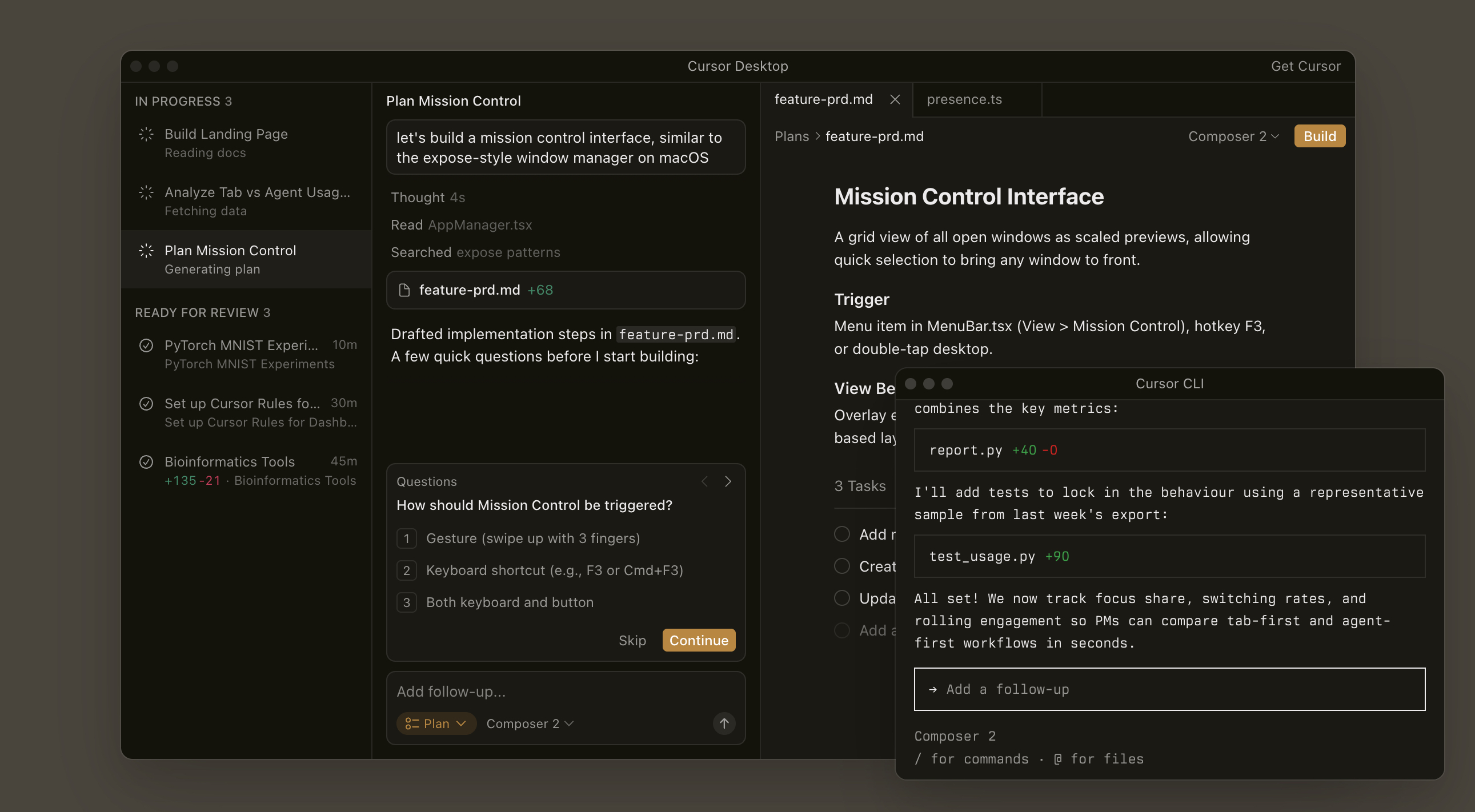Click Skip in the Questions panel
The height and width of the screenshot is (812, 1475).
click(632, 640)
